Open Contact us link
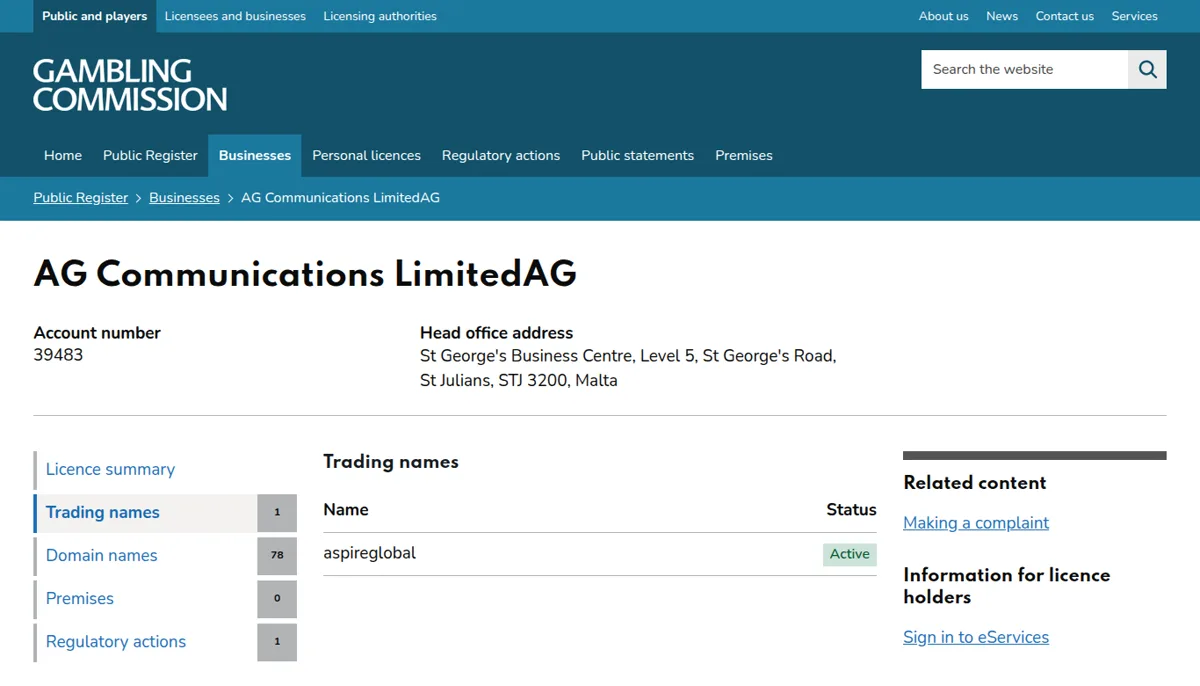 coord(1065,16)
